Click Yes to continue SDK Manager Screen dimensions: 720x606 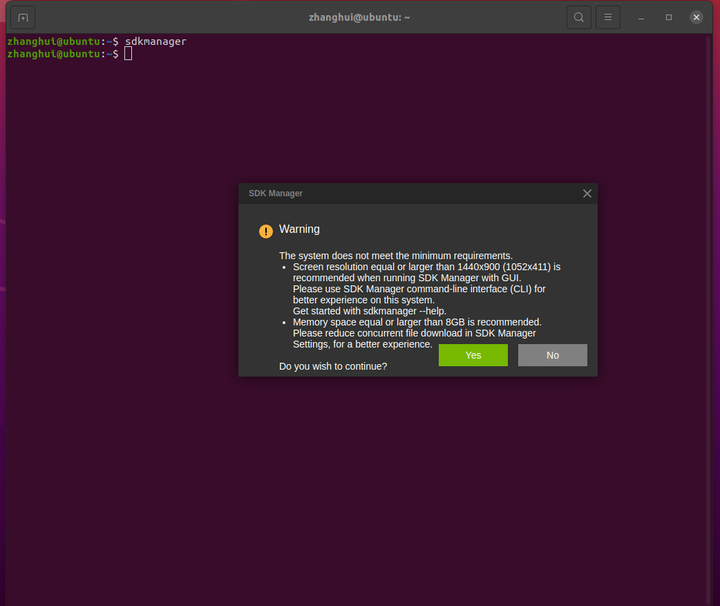click(x=473, y=355)
